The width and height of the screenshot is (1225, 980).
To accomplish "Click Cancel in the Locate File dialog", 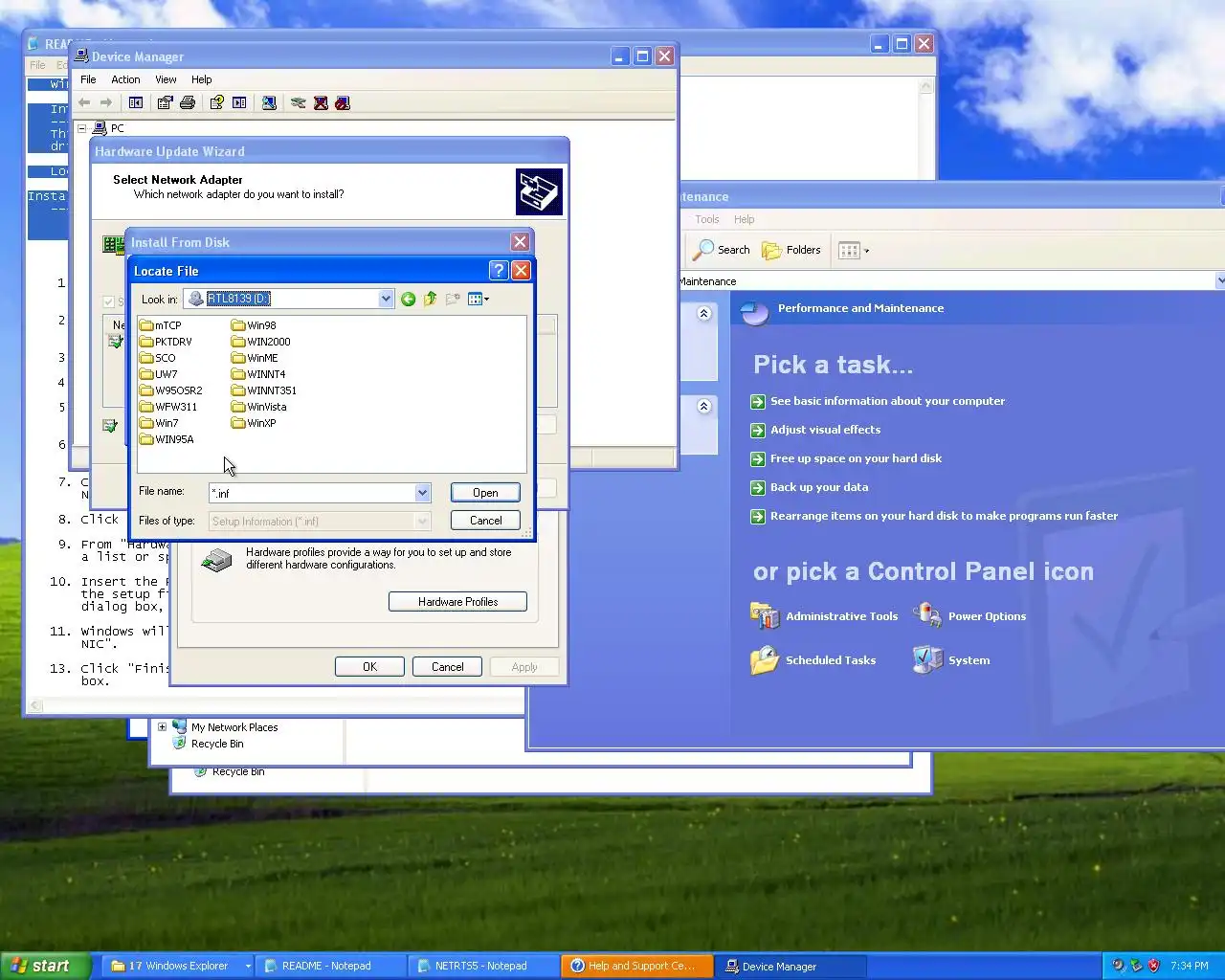I will (x=485, y=521).
